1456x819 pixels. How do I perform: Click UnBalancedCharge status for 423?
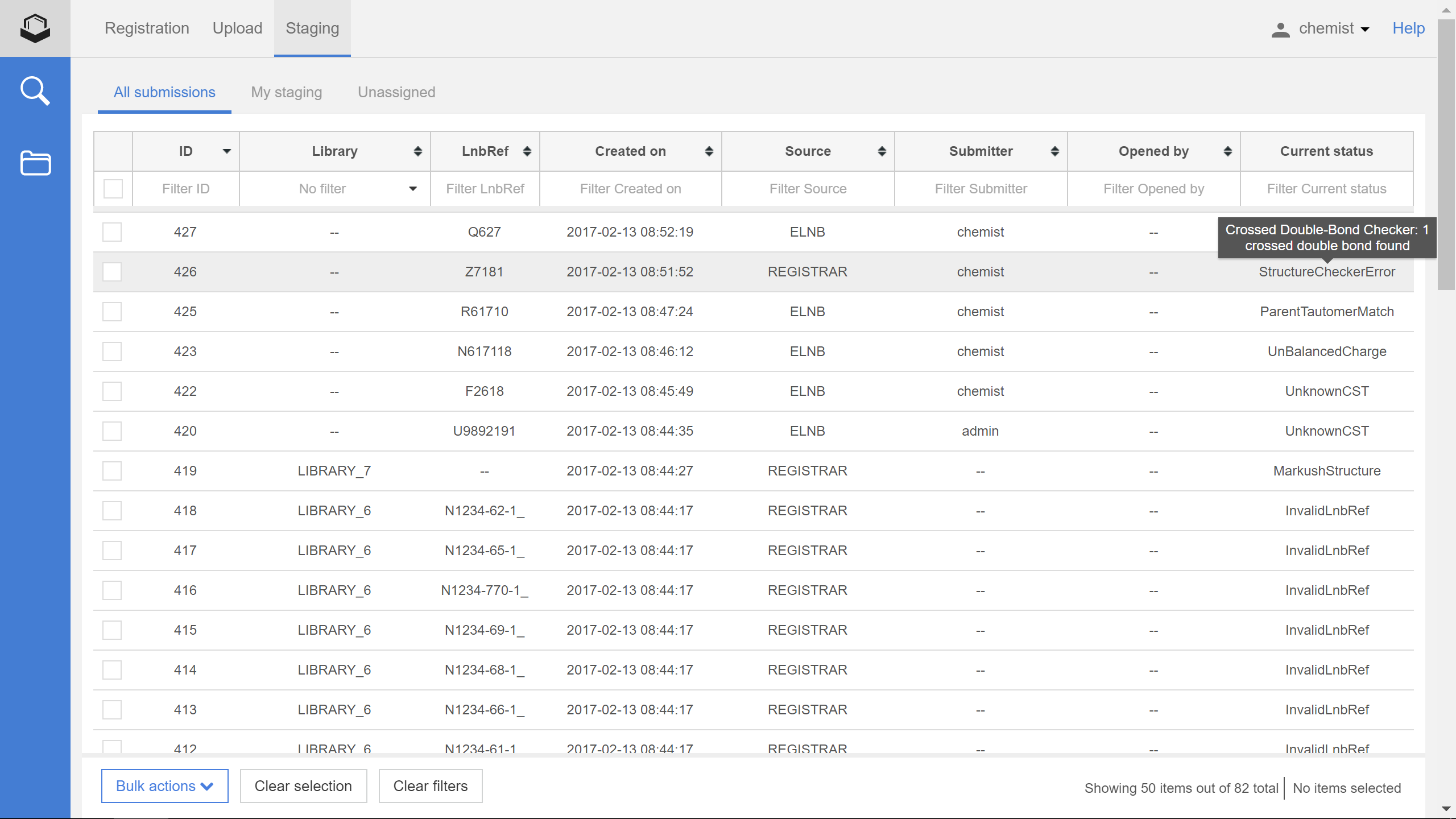point(1327,351)
